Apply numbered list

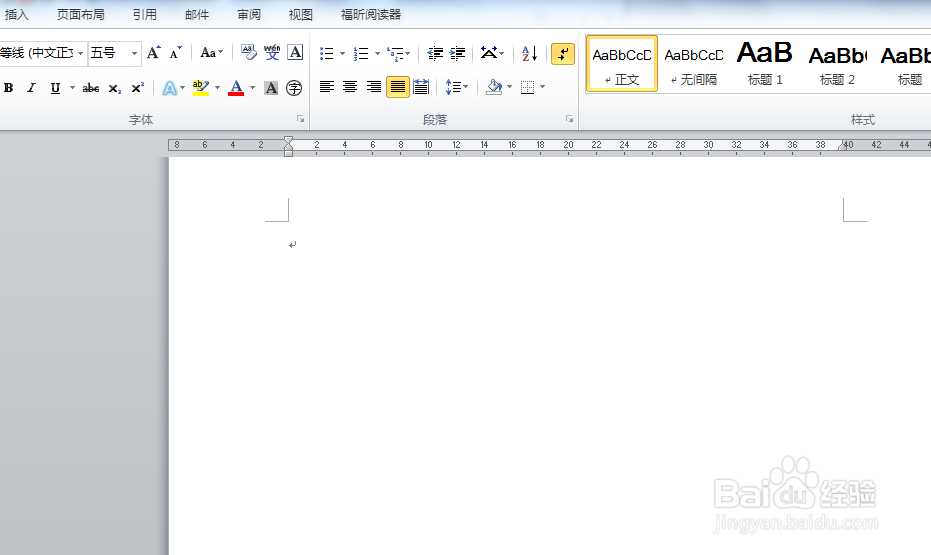click(x=361, y=53)
